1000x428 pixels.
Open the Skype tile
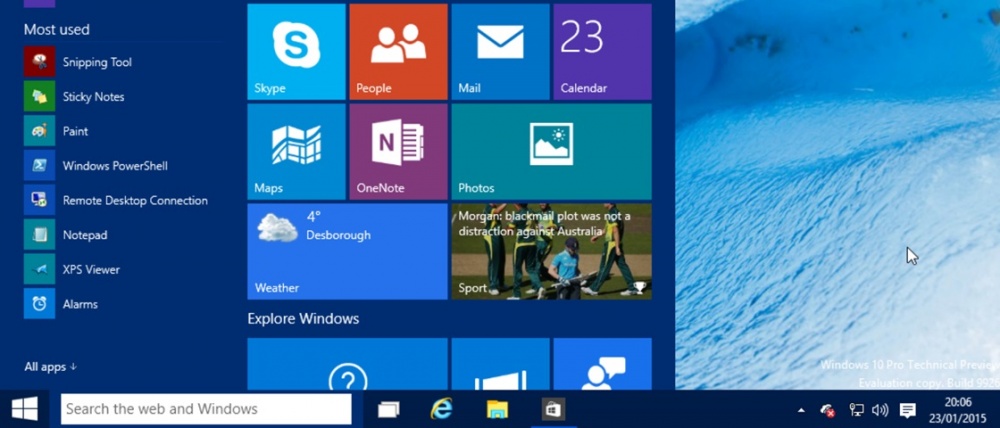tap(296, 52)
